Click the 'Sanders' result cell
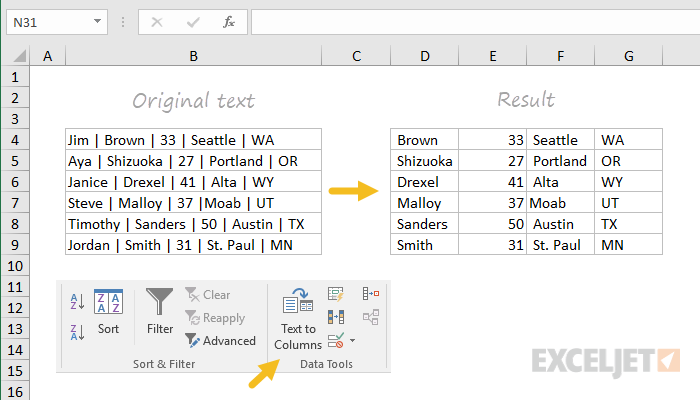 [x=425, y=224]
